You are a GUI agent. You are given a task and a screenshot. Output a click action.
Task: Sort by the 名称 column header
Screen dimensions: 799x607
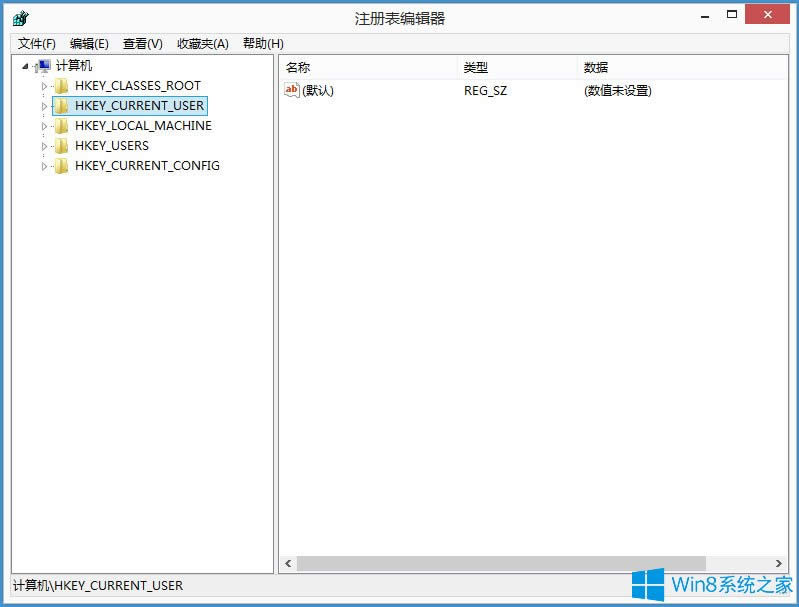[368, 67]
